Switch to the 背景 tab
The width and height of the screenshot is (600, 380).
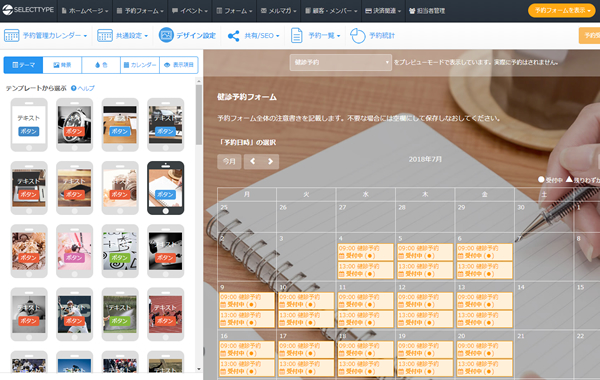62,65
